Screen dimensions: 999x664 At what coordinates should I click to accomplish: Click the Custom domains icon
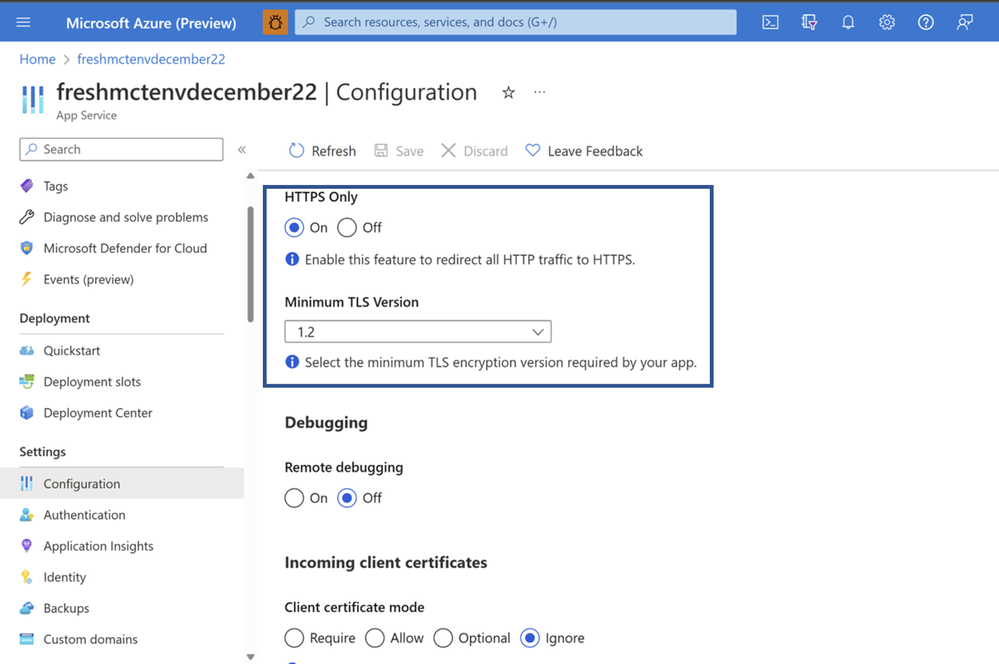pyautogui.click(x=27, y=639)
